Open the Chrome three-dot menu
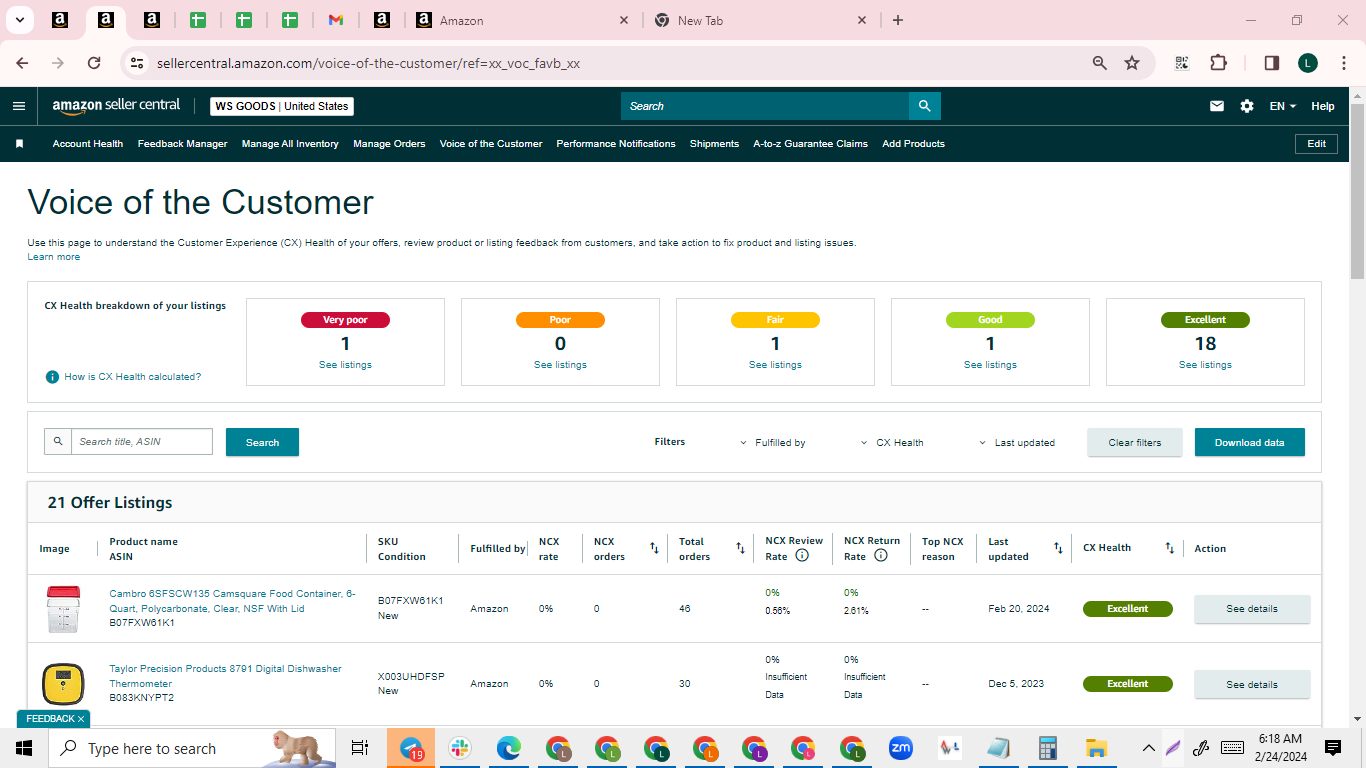 point(1342,63)
